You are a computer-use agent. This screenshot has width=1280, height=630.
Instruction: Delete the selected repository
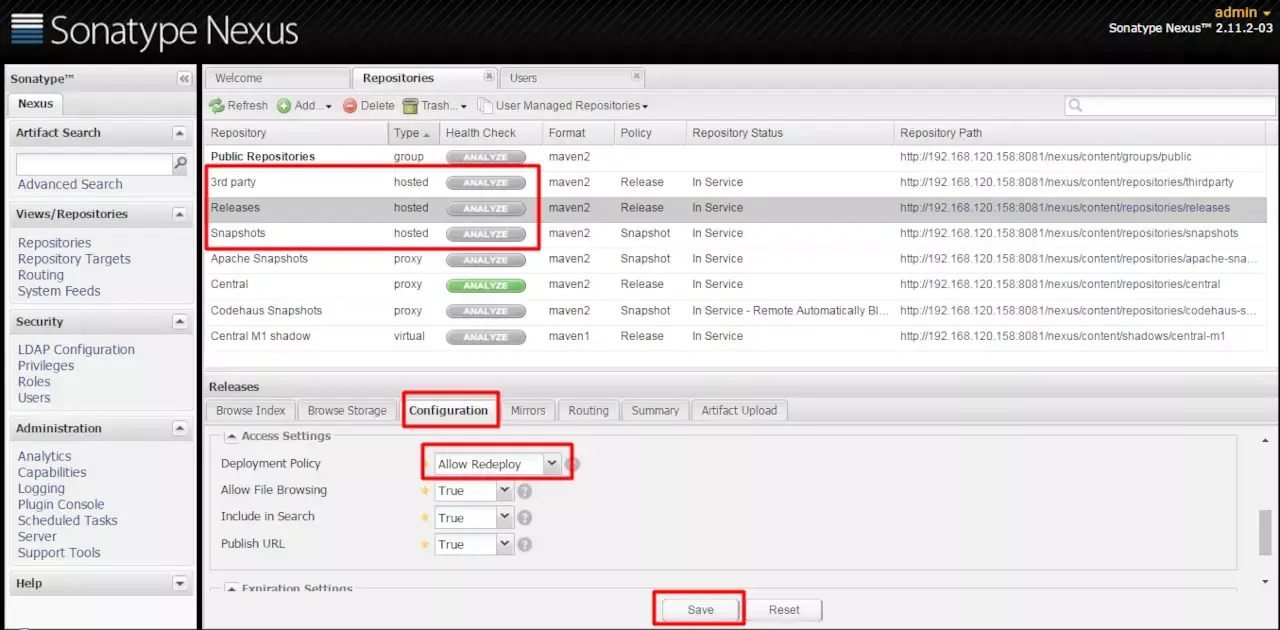[369, 105]
